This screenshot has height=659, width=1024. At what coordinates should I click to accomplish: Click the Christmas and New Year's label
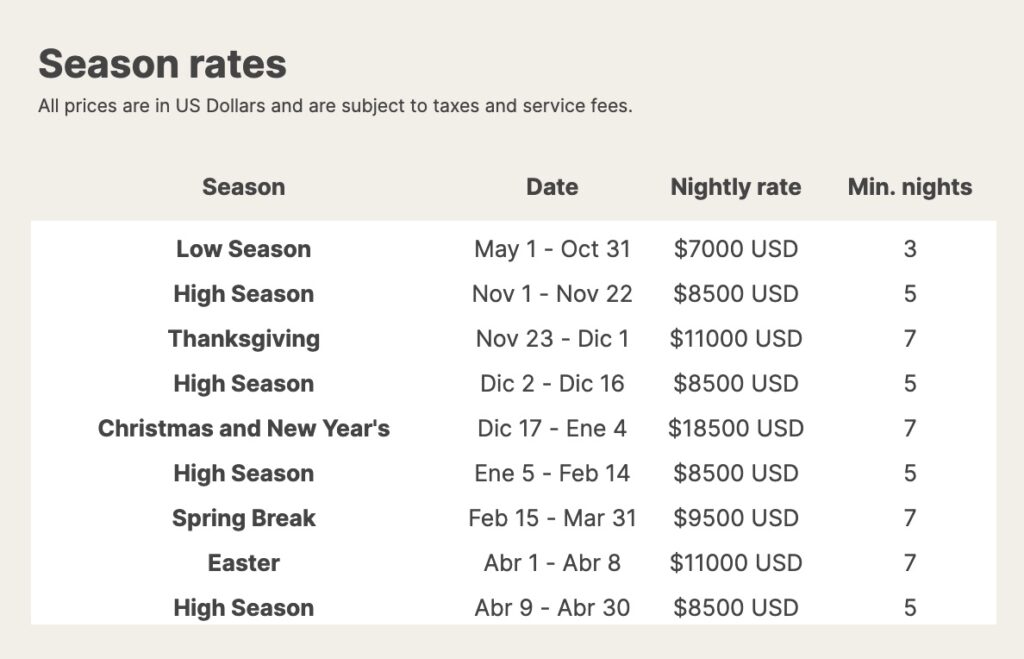(x=243, y=429)
